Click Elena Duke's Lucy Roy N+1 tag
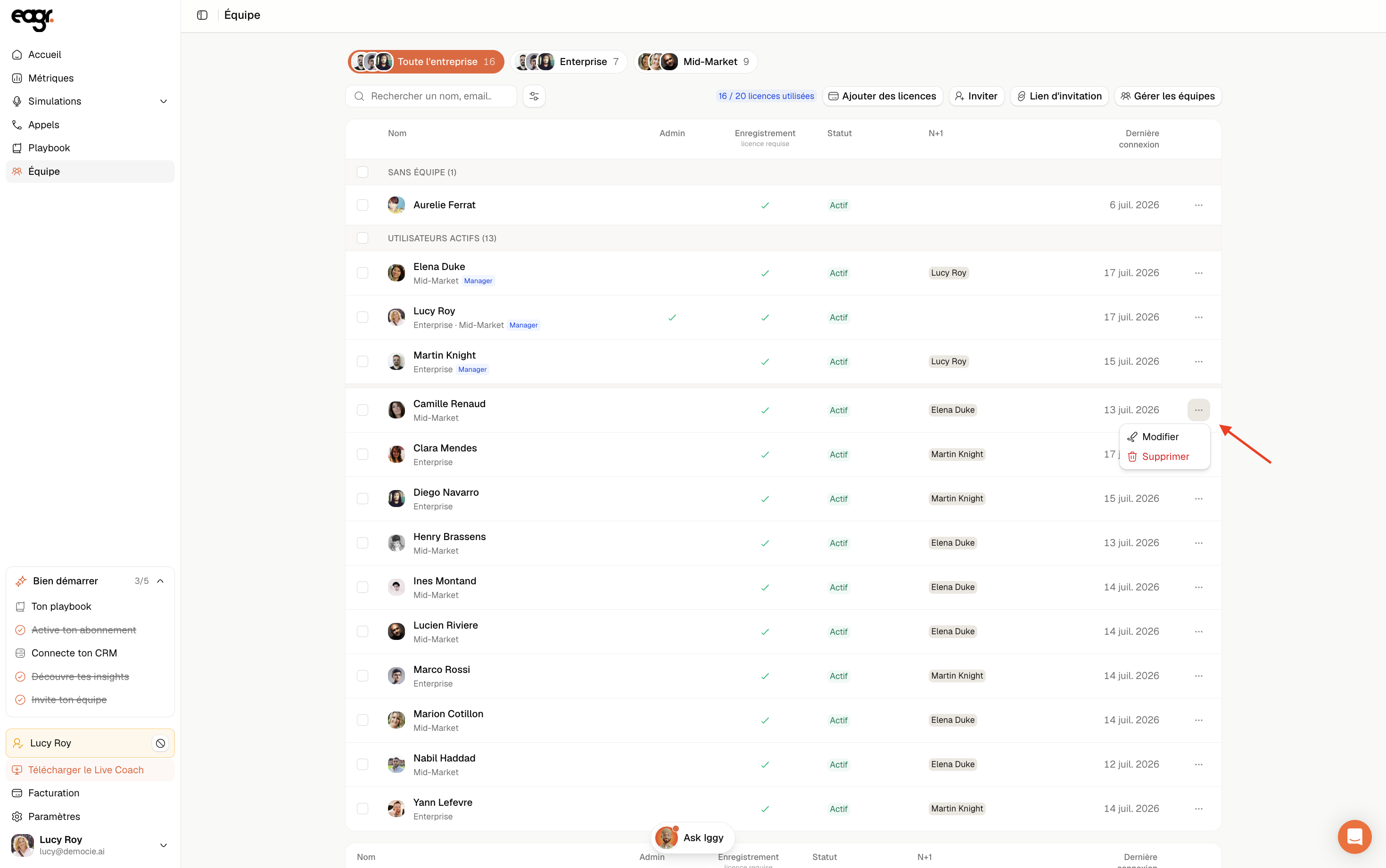 pyautogui.click(x=949, y=273)
